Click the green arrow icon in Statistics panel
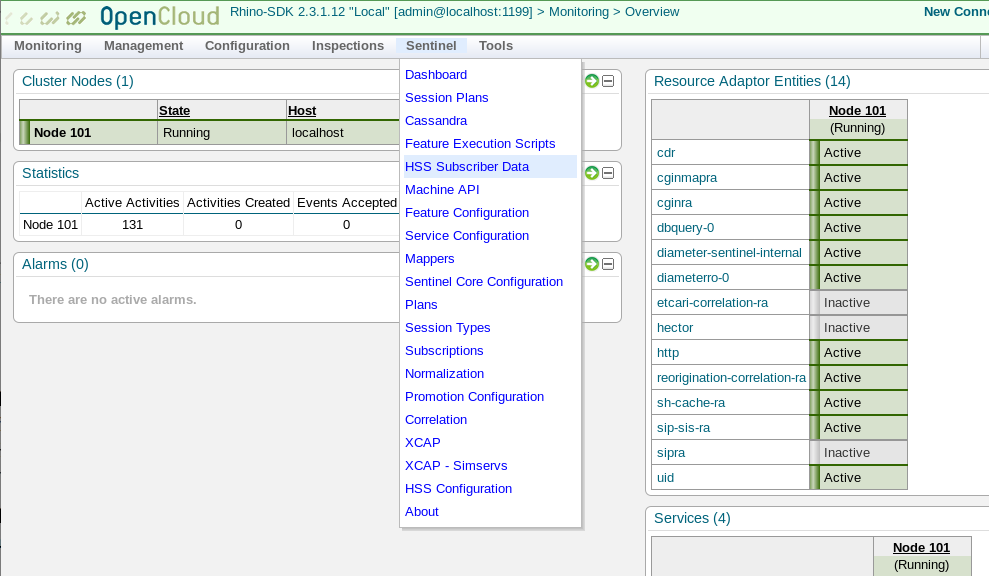 coord(592,173)
